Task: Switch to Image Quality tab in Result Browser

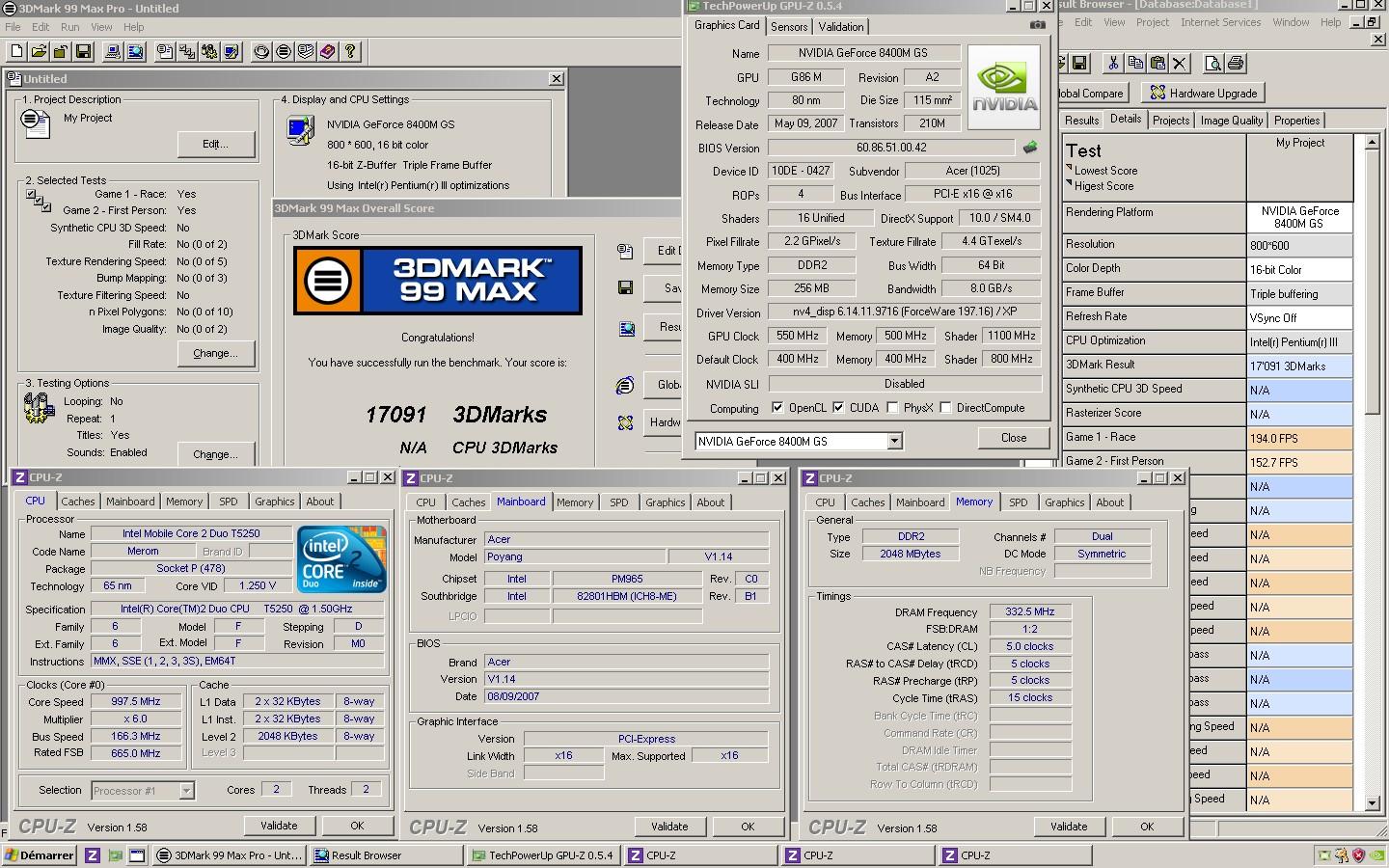Action: coord(1231,121)
